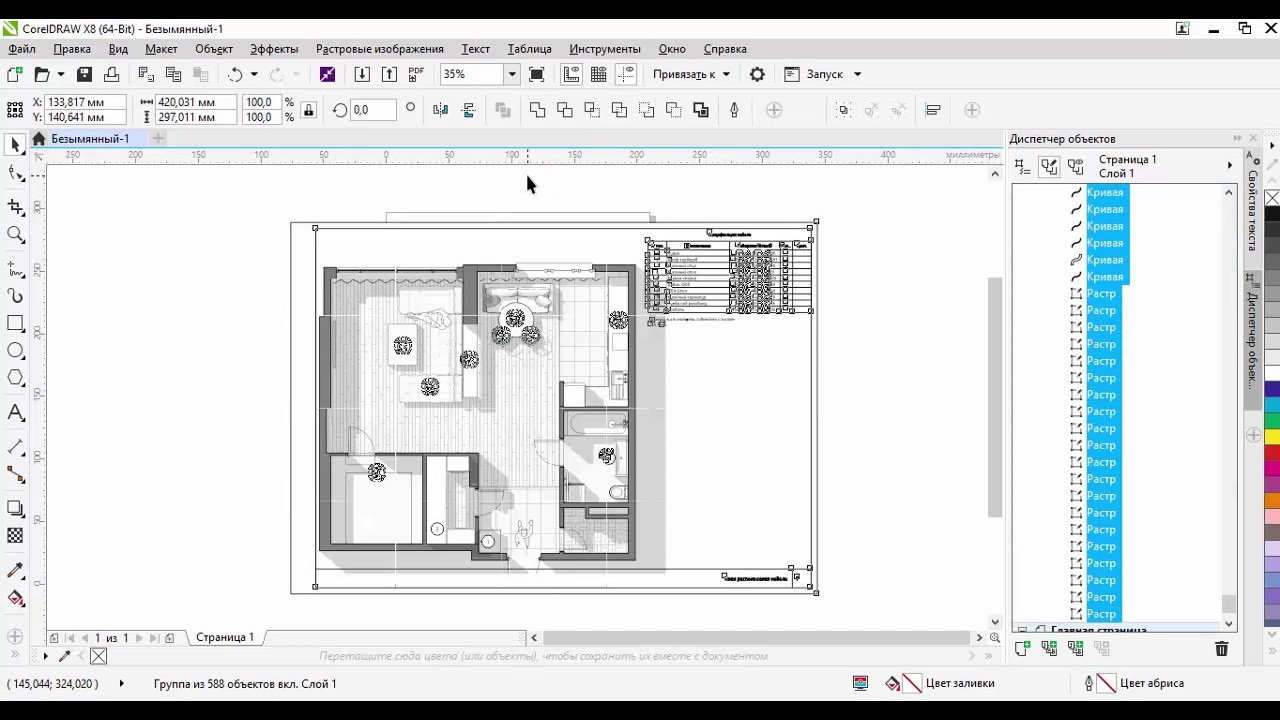This screenshot has width=1280, height=720.
Task: Open the Файл menu
Action: point(22,48)
